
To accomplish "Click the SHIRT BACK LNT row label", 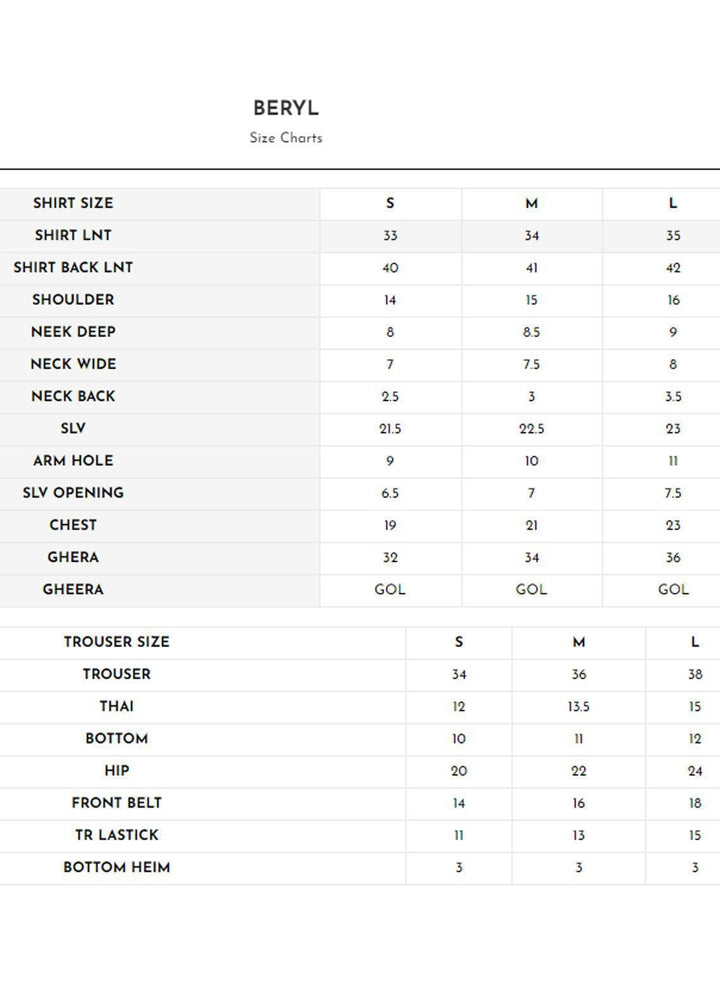I will click(73, 267).
